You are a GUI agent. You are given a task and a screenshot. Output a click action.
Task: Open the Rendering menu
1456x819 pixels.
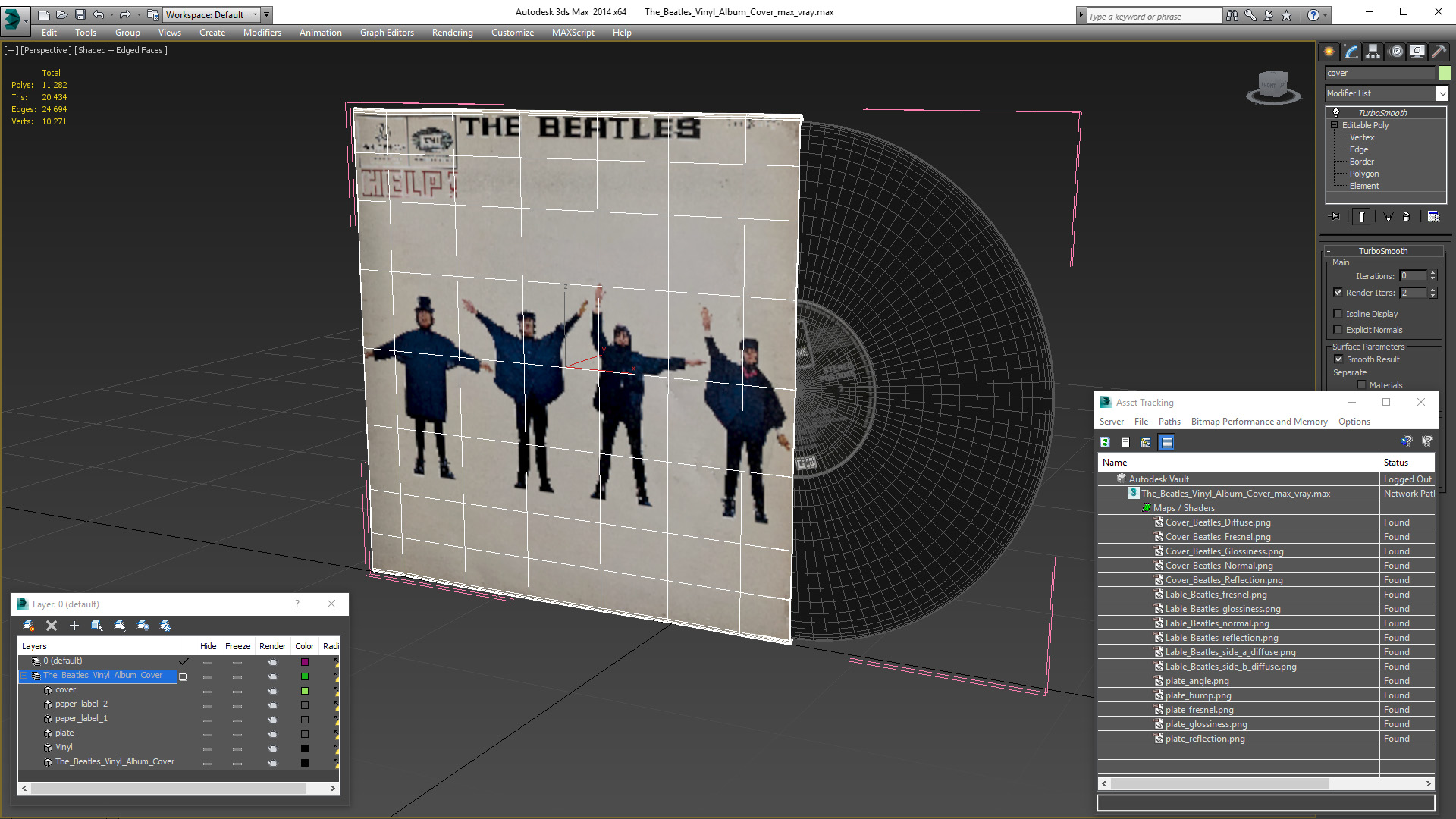click(452, 33)
